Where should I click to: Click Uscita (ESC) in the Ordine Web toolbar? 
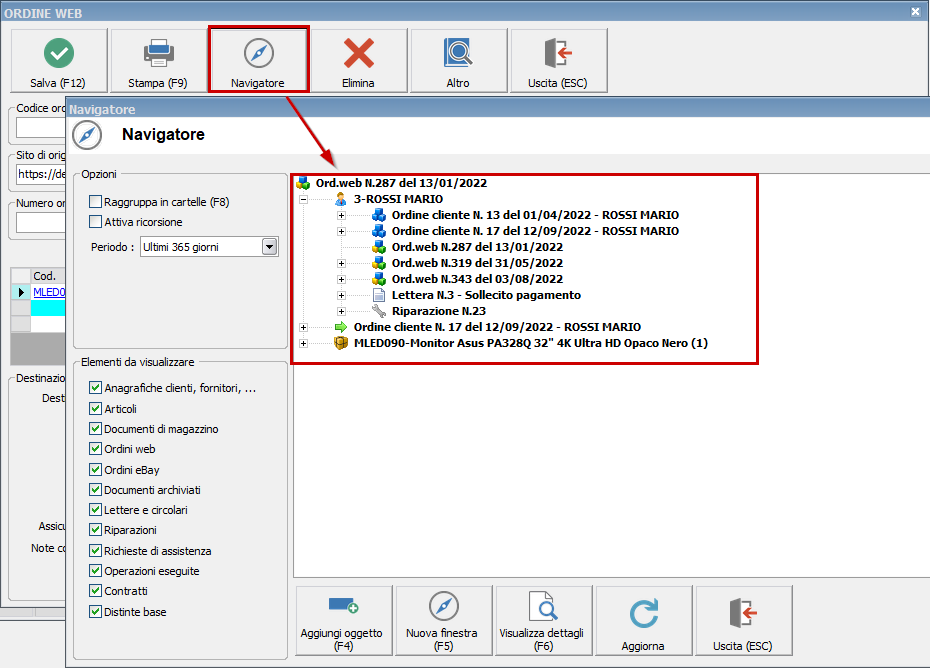(558, 61)
